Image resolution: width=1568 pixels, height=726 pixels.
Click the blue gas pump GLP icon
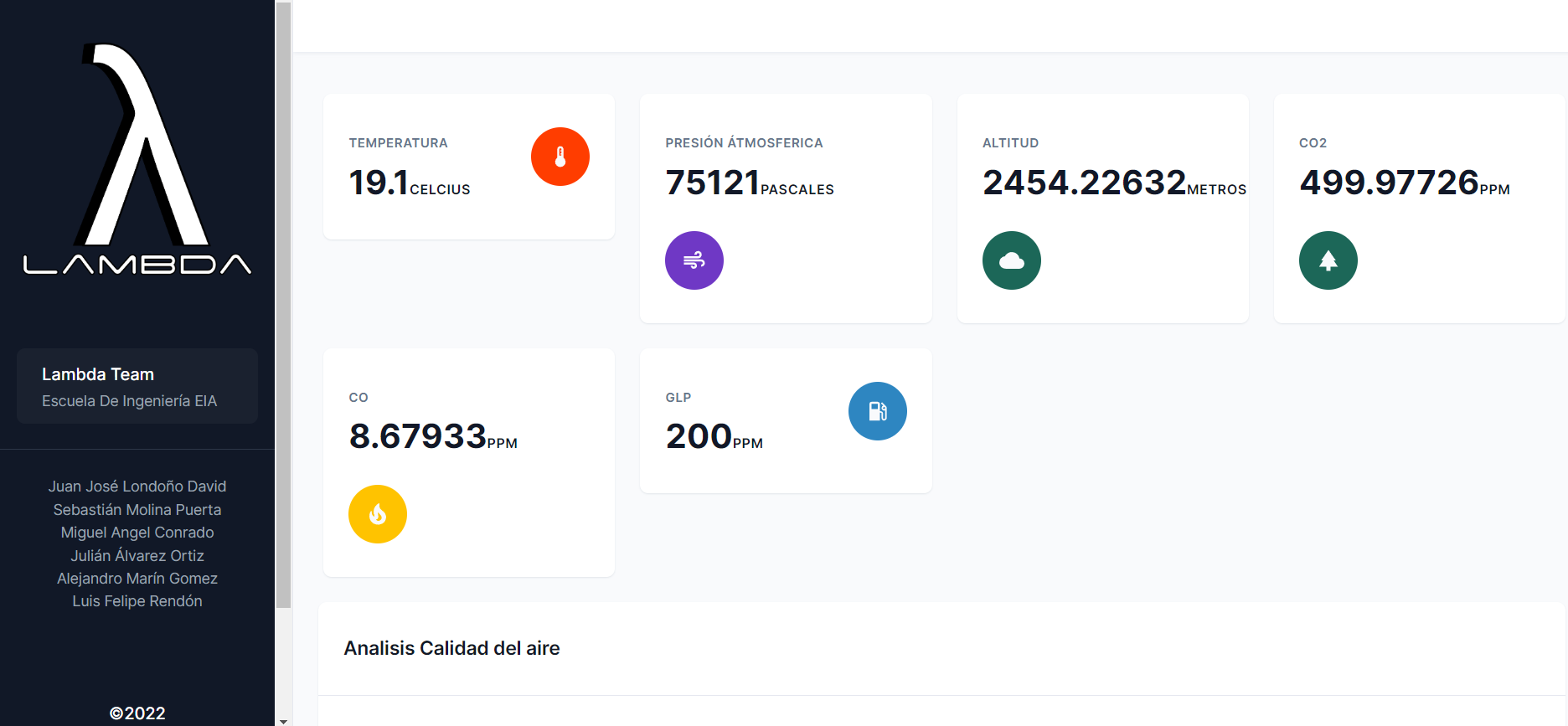coord(878,411)
